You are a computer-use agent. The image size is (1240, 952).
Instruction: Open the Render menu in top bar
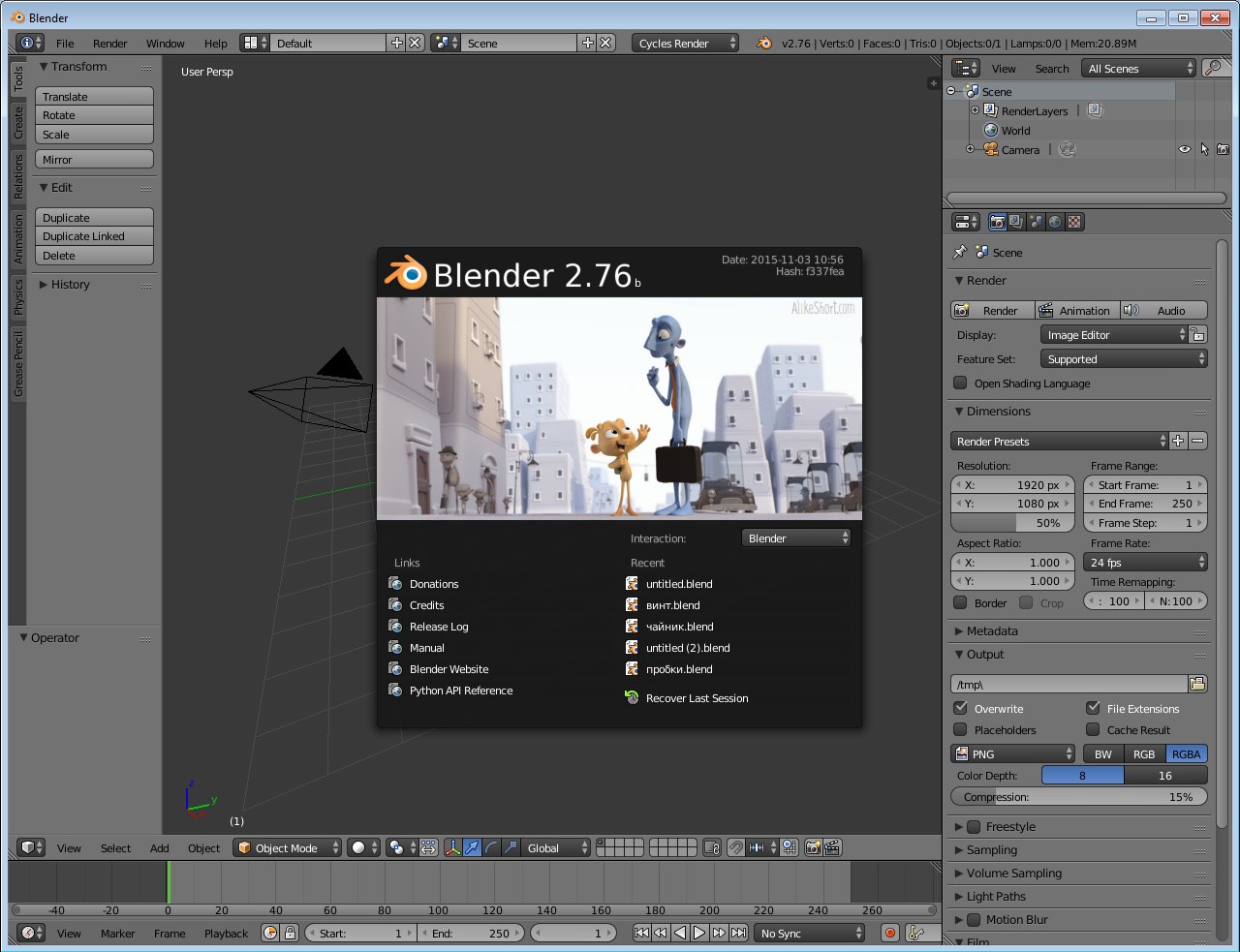point(110,43)
